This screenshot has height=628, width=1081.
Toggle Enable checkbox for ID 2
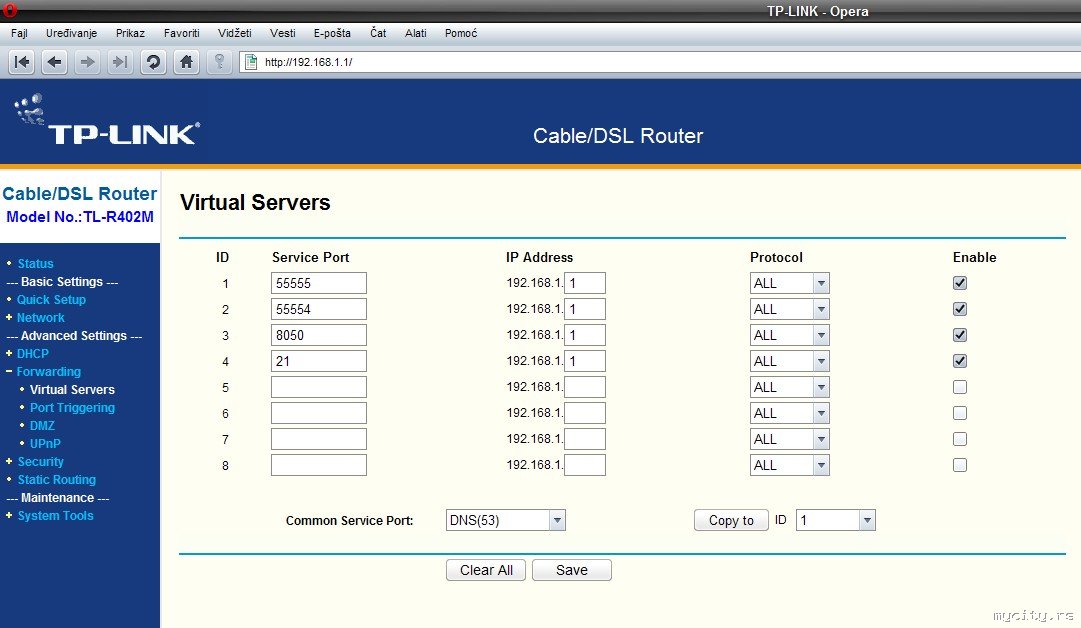960,309
